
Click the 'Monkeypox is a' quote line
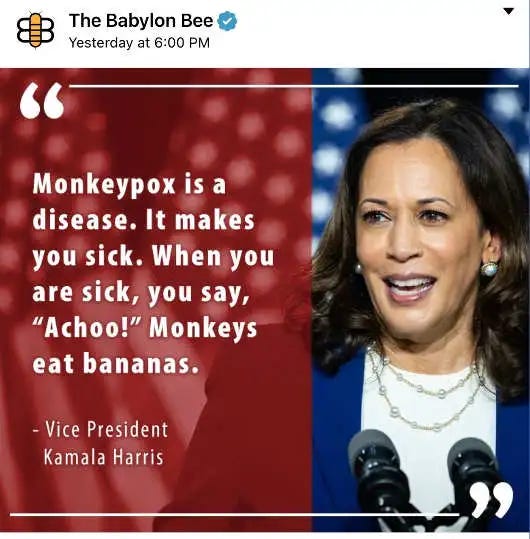tap(130, 184)
